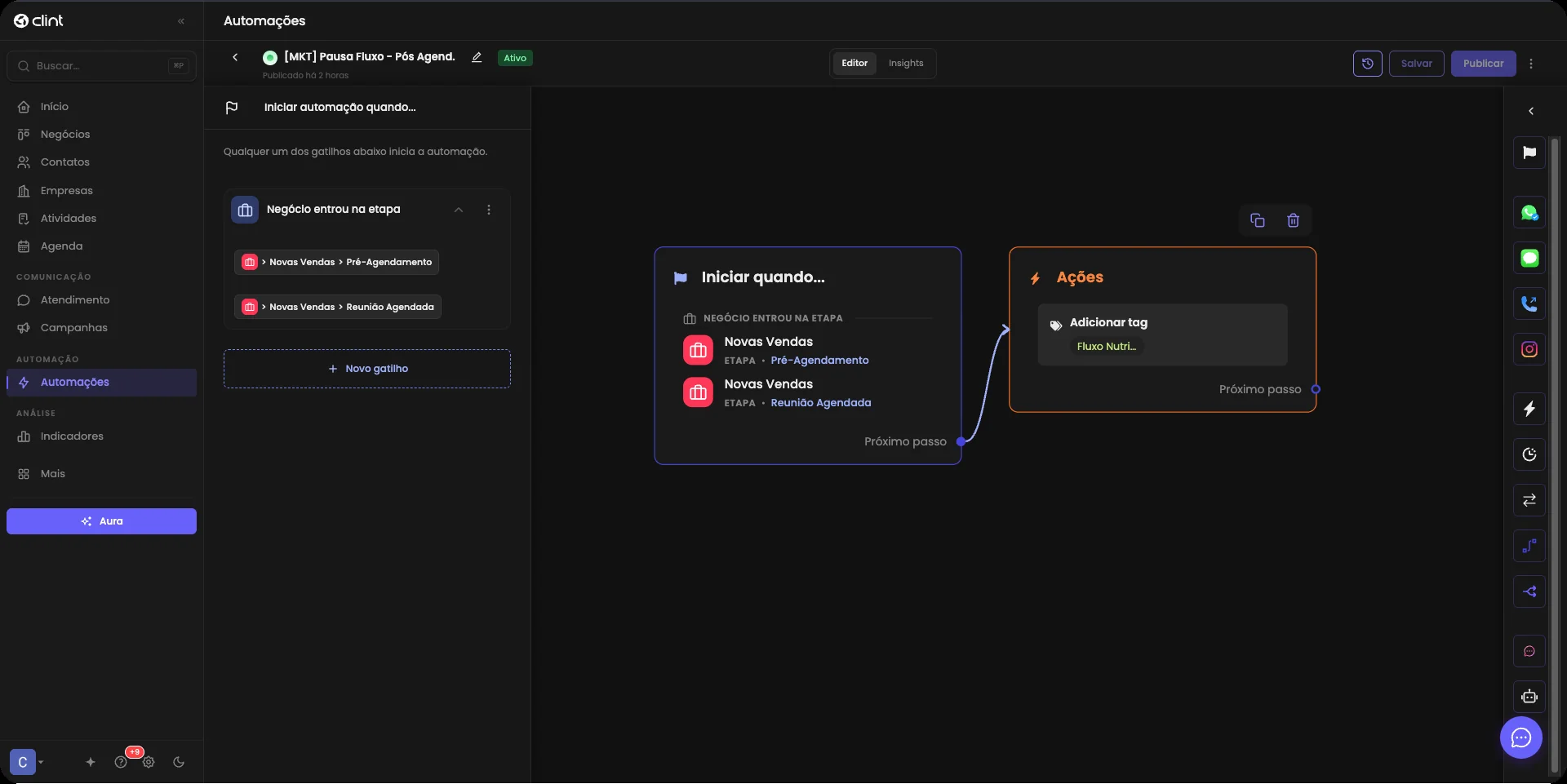1567x784 pixels.
Task: Collapse the left sidebar with double chevron
Action: point(181,21)
